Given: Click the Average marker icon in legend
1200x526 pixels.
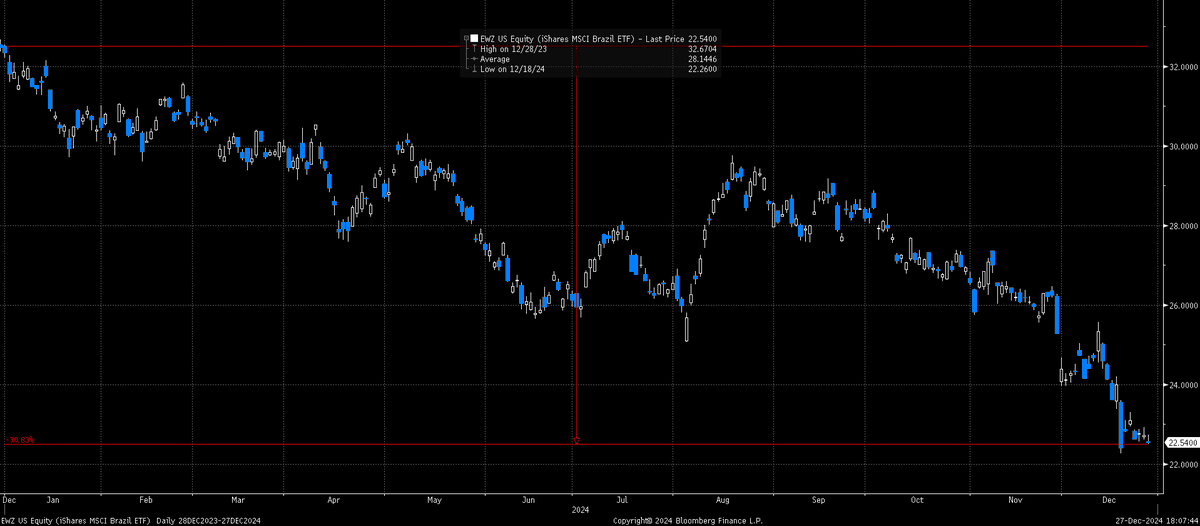Looking at the screenshot, I should click(x=474, y=59).
